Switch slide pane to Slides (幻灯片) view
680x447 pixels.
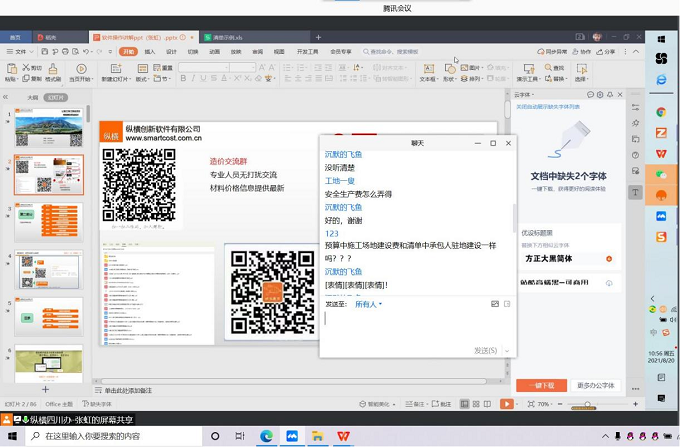coord(56,98)
